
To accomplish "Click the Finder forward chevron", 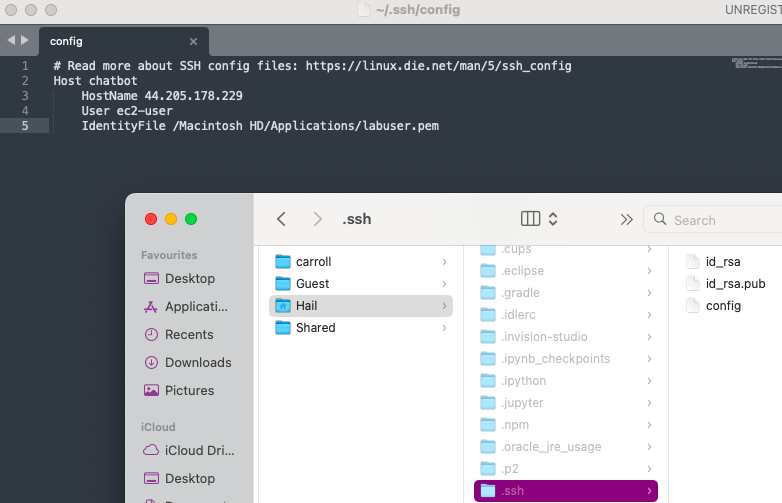I will tap(317, 219).
